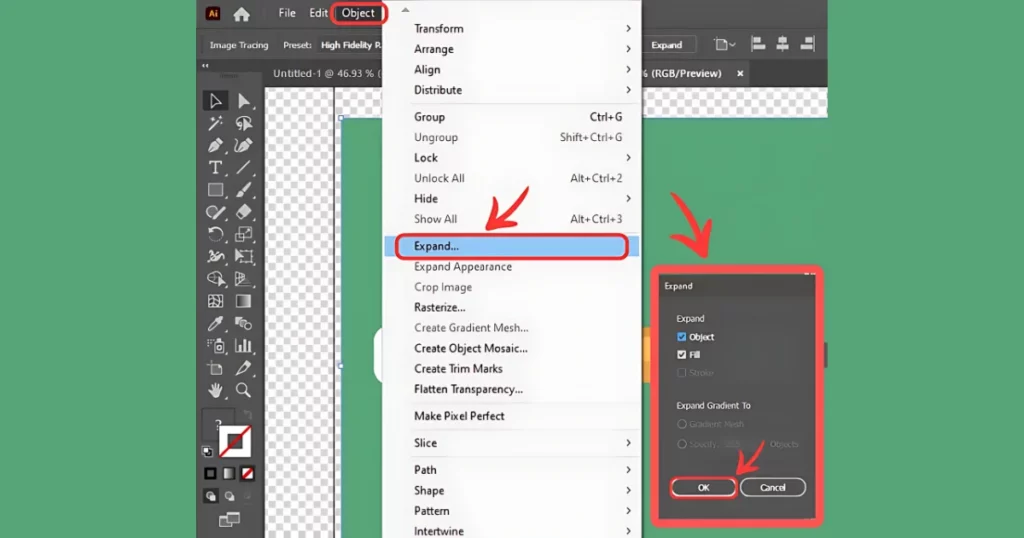Select the Curvature tool
The width and height of the screenshot is (1024, 538).
click(244, 145)
